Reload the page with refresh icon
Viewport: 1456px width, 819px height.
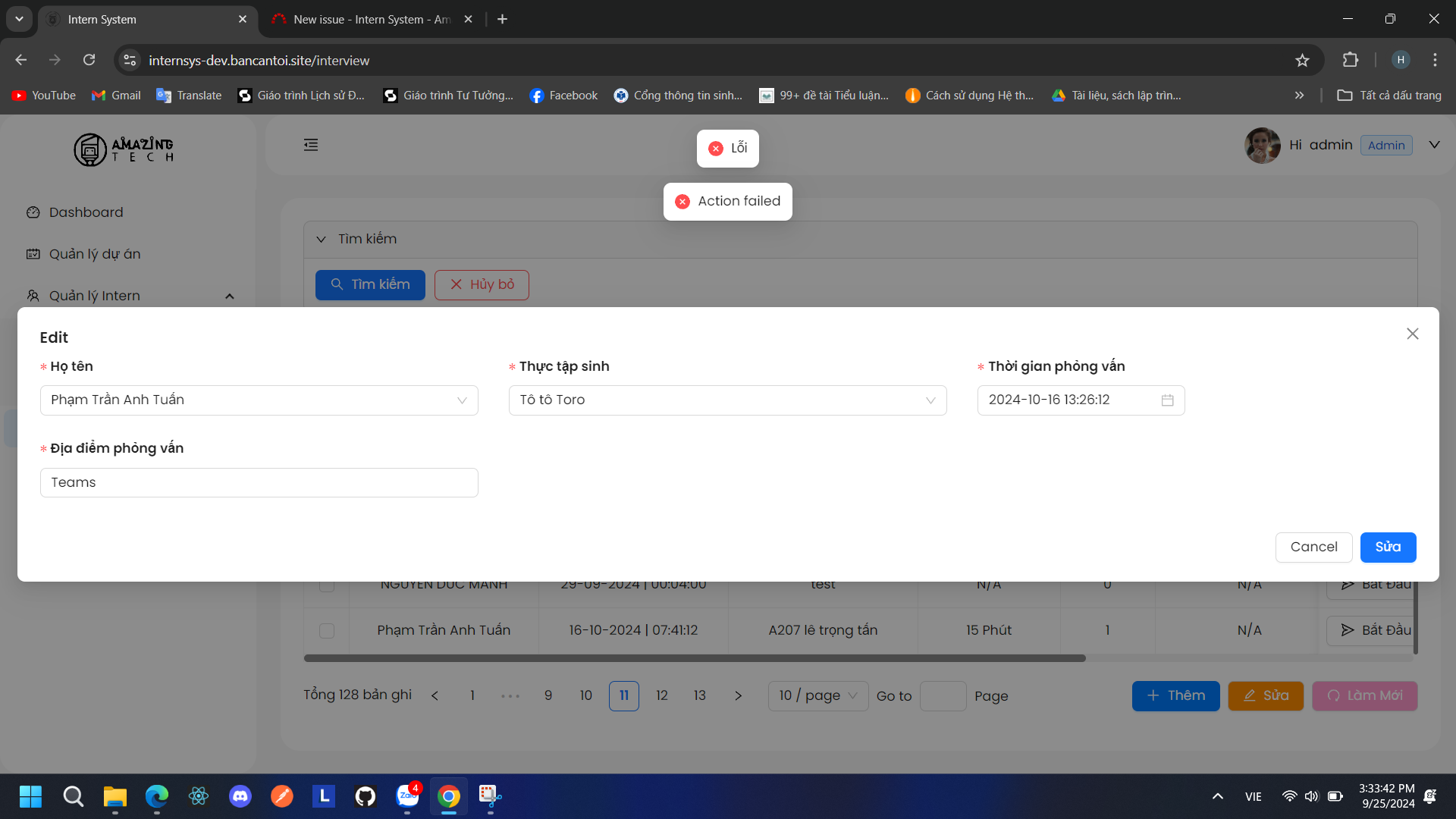pos(89,60)
